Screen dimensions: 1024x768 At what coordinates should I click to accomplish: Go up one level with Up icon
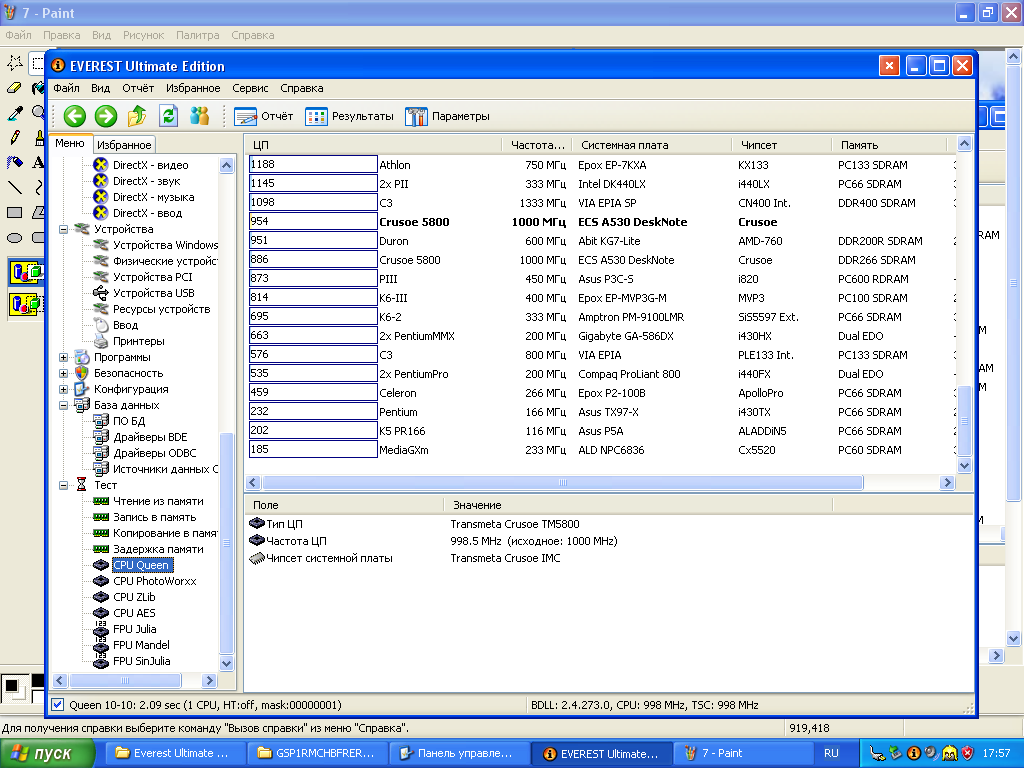[136, 116]
